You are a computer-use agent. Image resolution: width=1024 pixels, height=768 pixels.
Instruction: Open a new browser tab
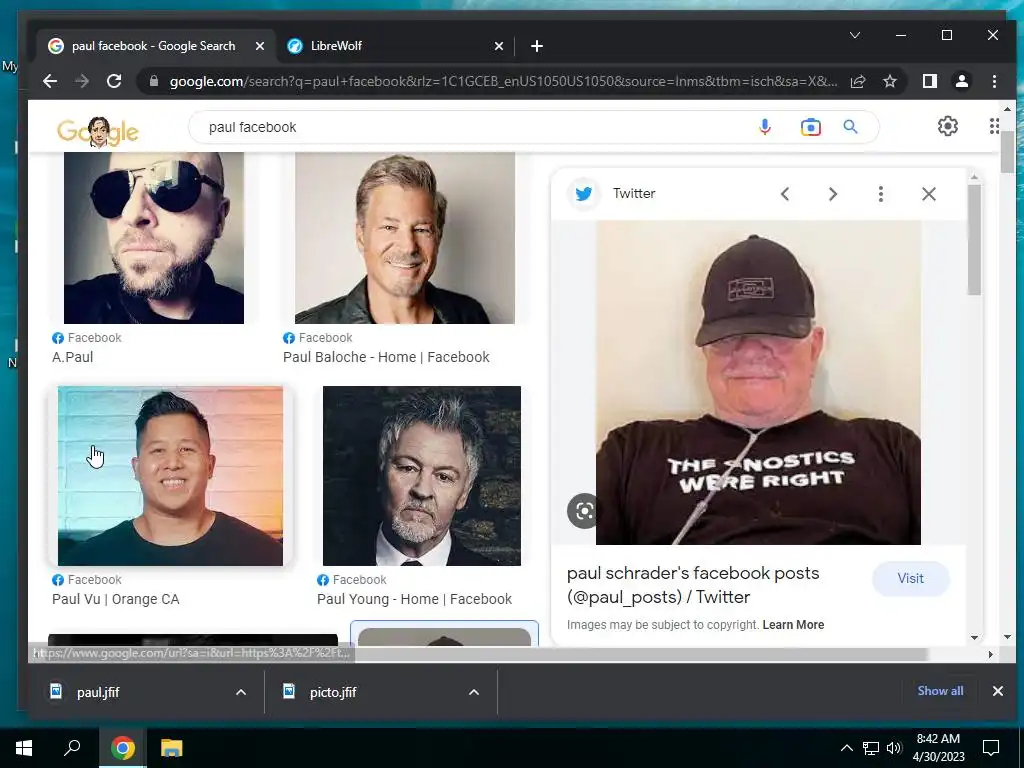(x=537, y=46)
